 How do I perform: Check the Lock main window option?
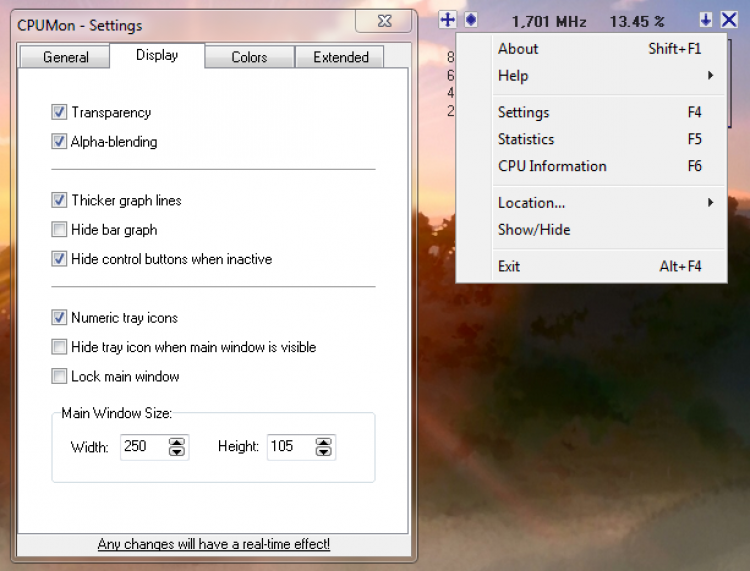[59, 376]
